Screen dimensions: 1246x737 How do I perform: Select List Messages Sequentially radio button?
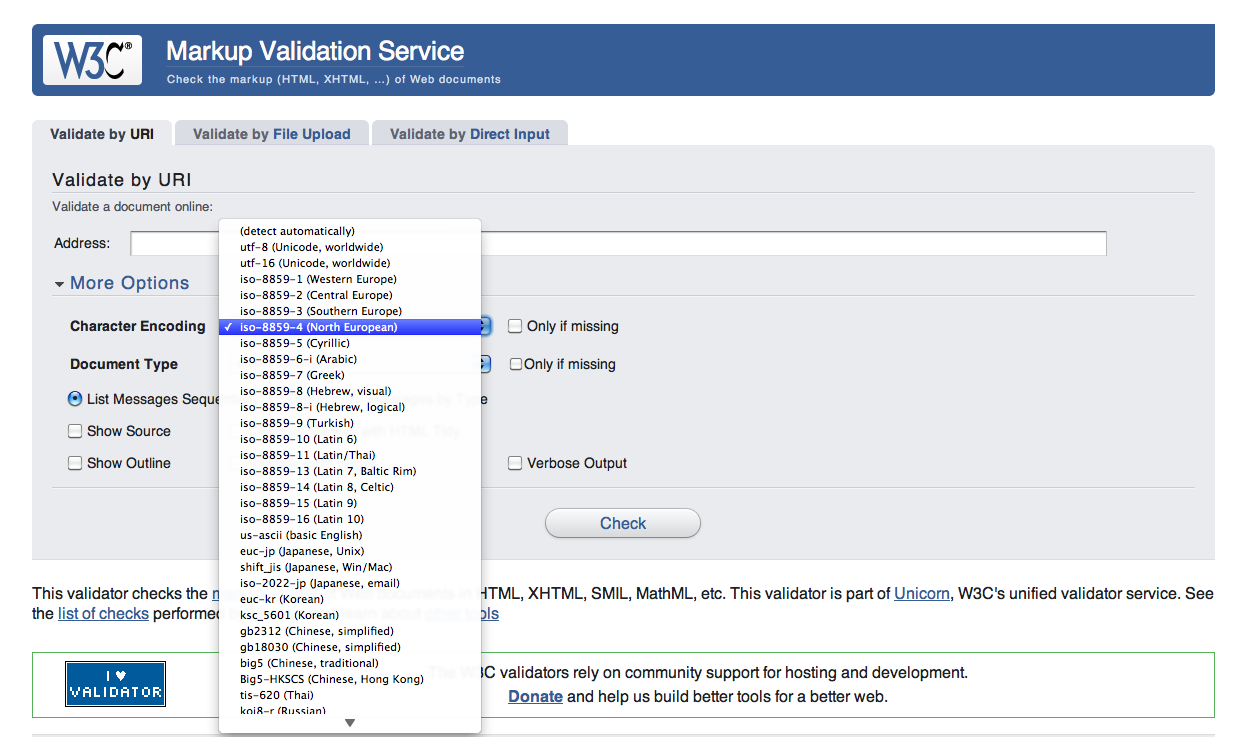tap(75, 399)
